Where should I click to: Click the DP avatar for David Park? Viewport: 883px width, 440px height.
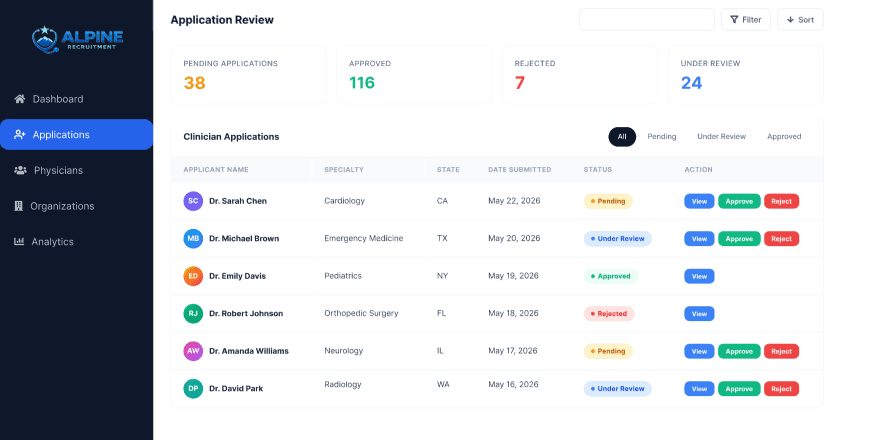[193, 388]
